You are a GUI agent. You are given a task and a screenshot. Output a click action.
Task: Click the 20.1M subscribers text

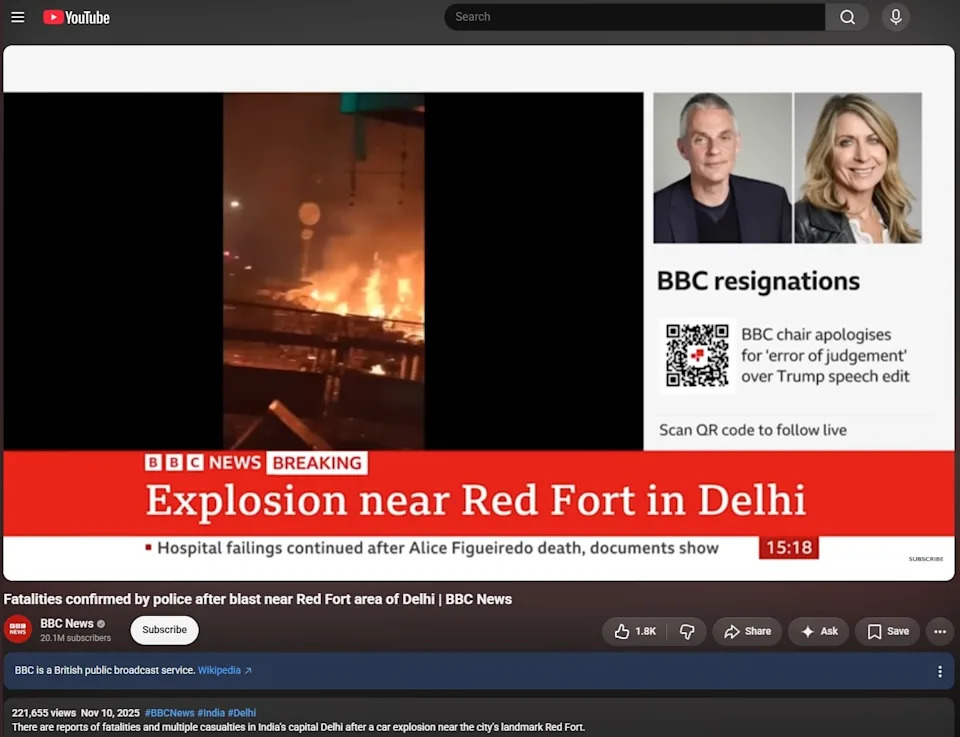(76, 638)
